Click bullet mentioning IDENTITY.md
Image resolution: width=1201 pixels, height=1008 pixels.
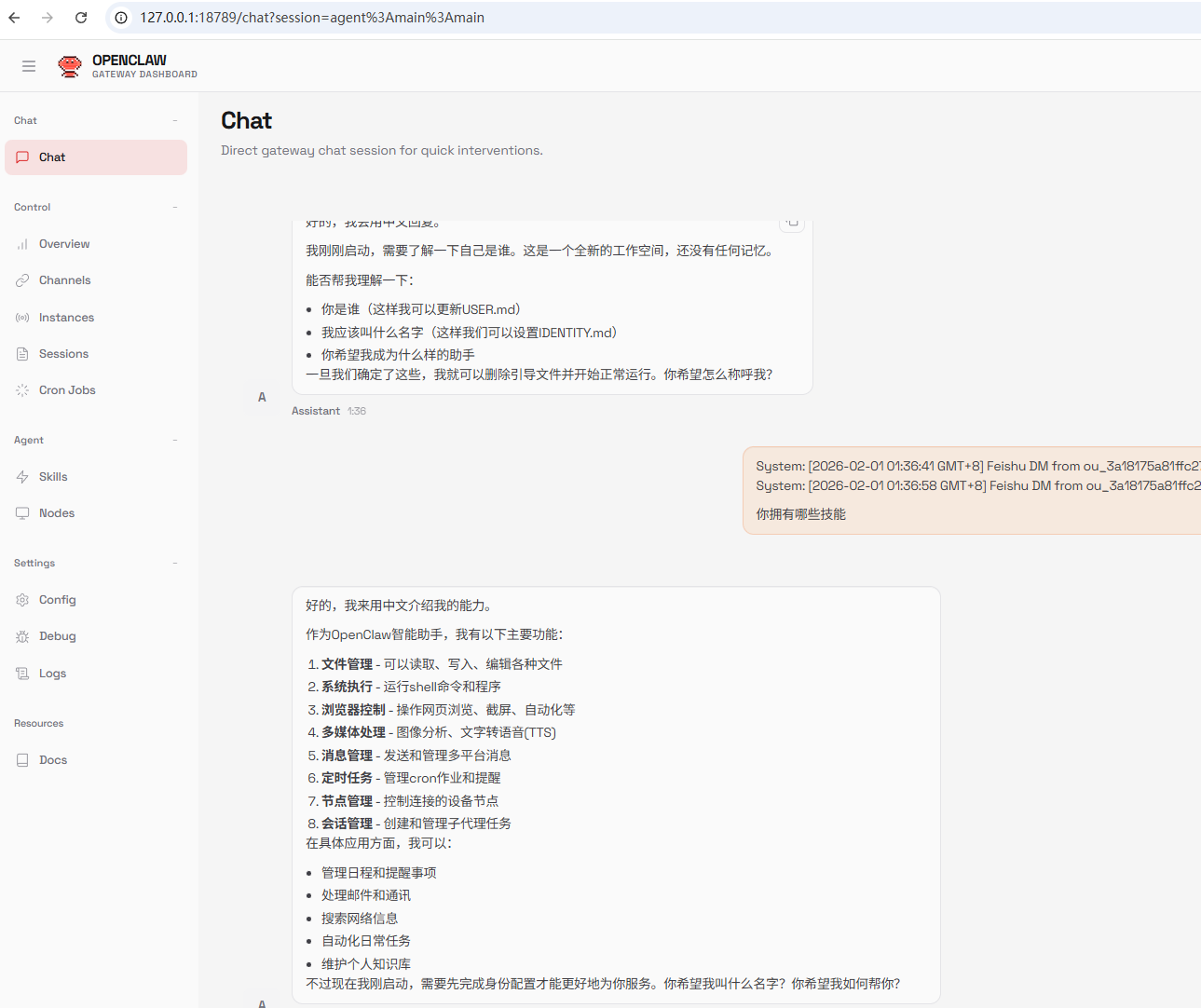click(x=470, y=333)
